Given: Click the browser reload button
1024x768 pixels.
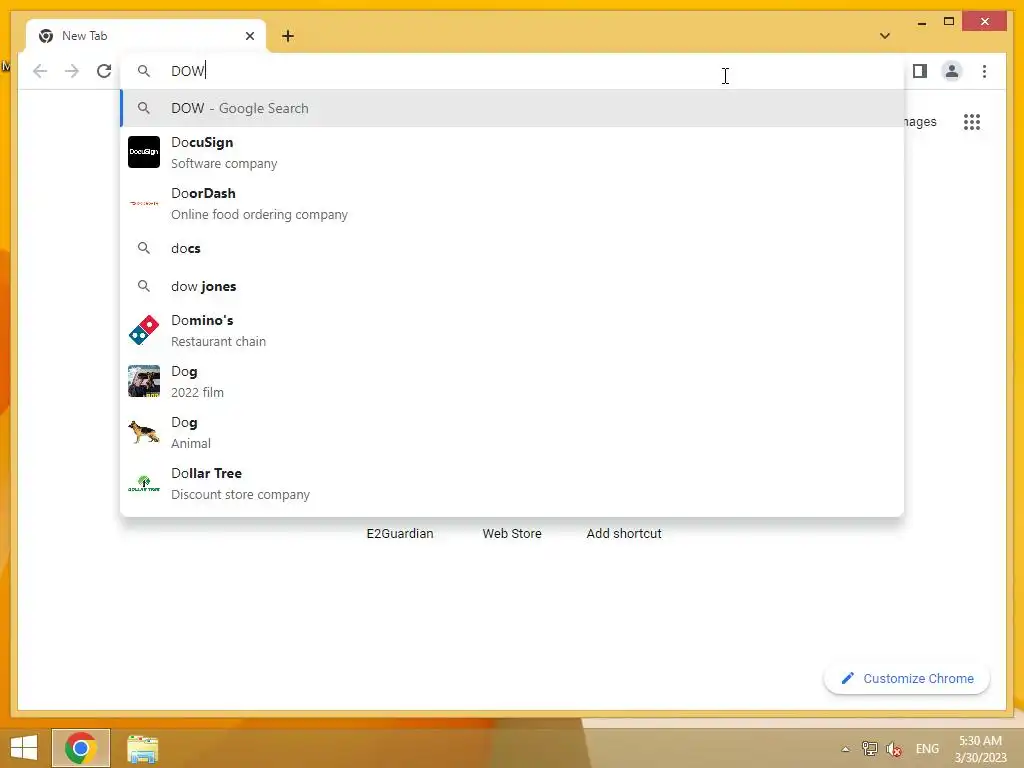Looking at the screenshot, I should 104,71.
